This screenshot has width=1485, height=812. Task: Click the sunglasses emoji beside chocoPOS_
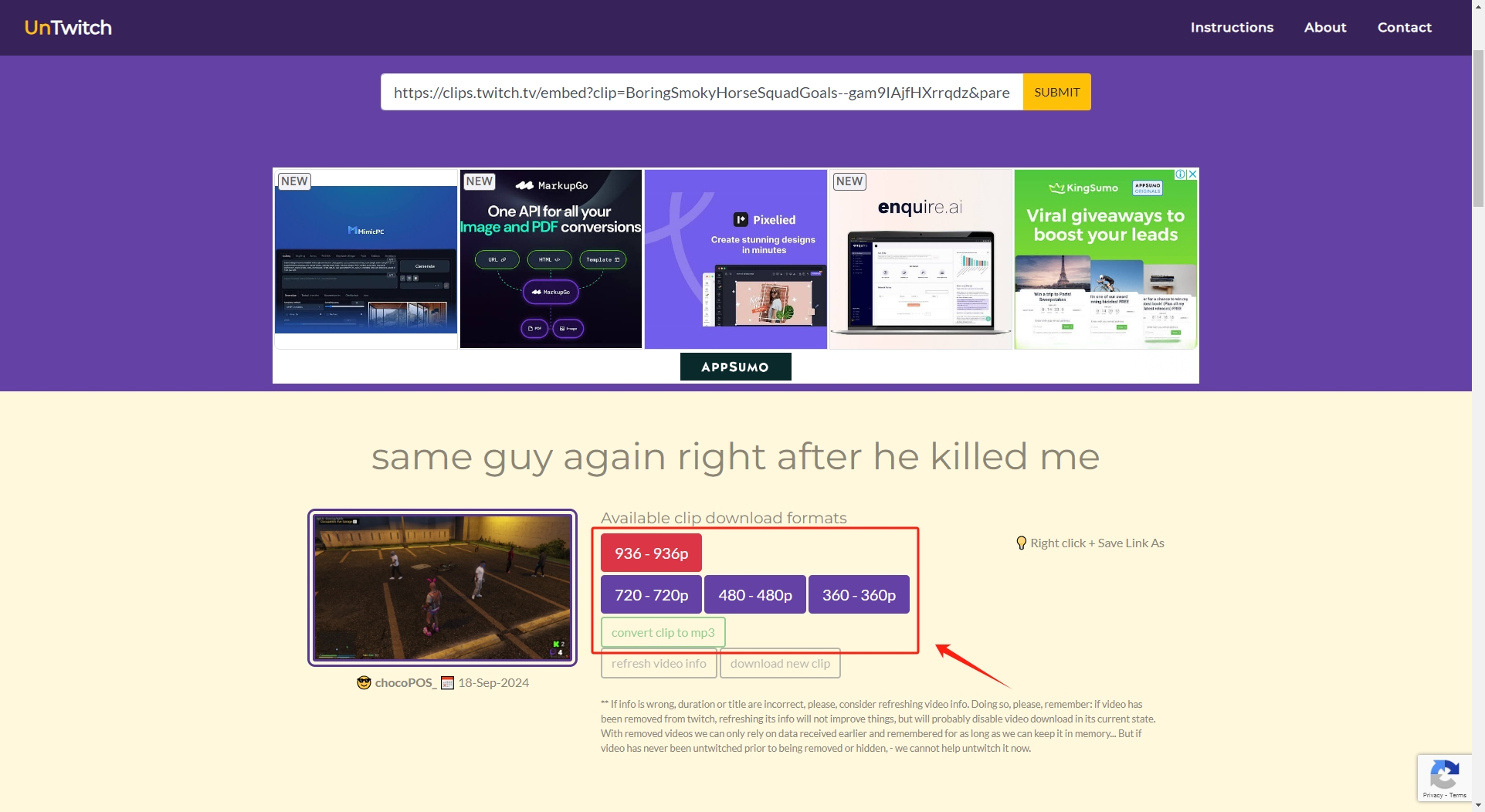[364, 682]
